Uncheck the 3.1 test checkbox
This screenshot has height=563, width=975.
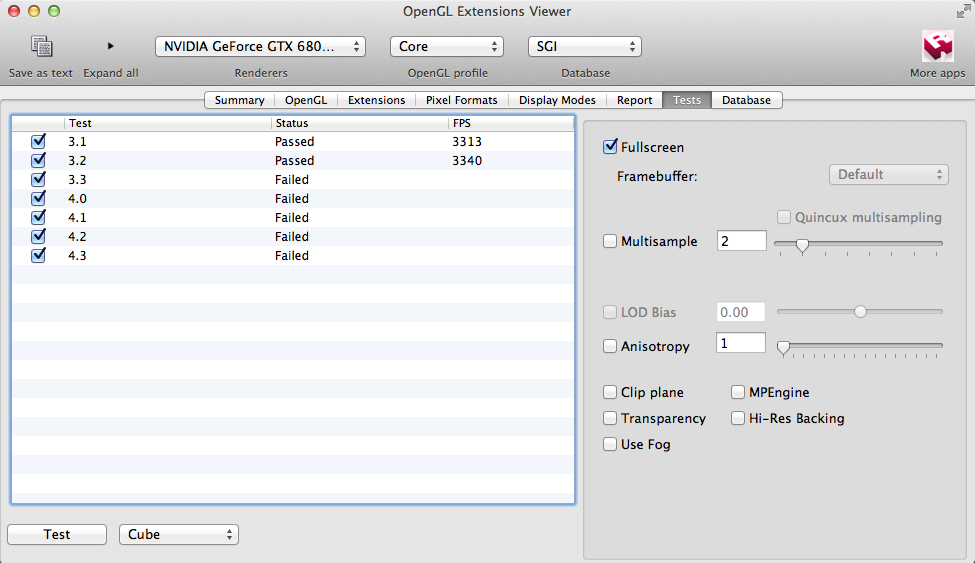point(39,142)
